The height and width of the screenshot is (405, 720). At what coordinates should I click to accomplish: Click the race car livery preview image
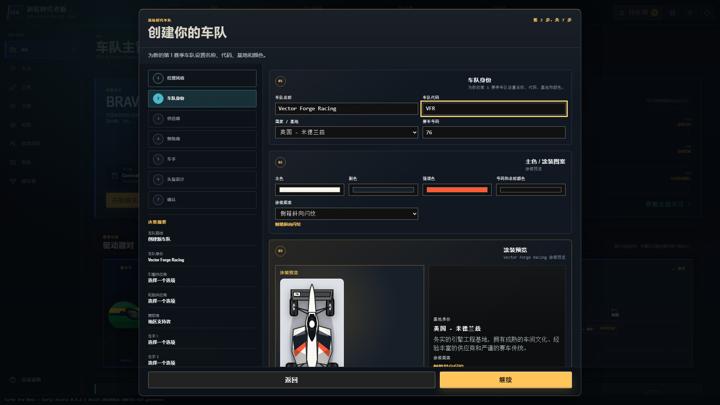pos(312,323)
